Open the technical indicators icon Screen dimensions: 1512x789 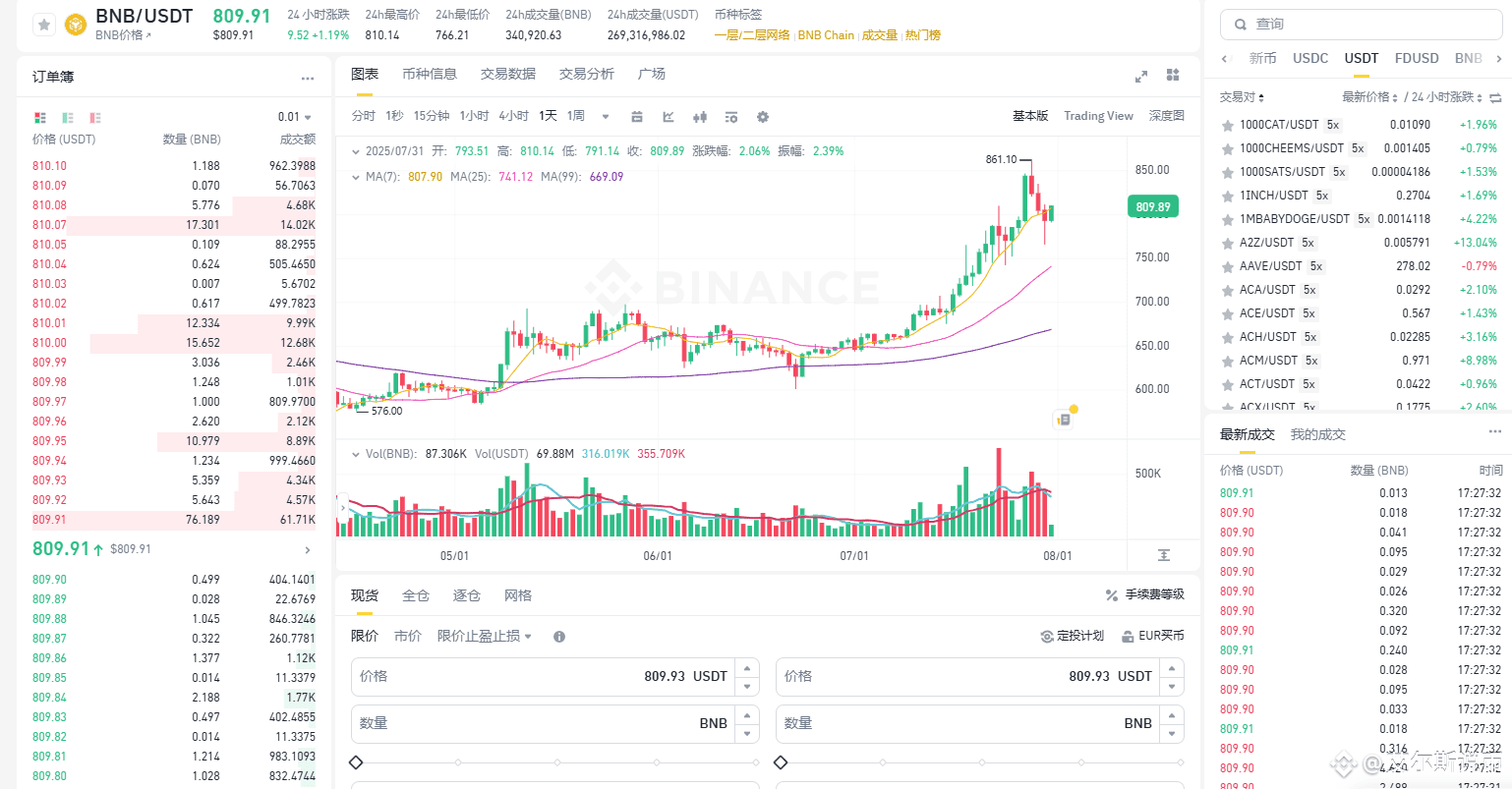pos(669,117)
